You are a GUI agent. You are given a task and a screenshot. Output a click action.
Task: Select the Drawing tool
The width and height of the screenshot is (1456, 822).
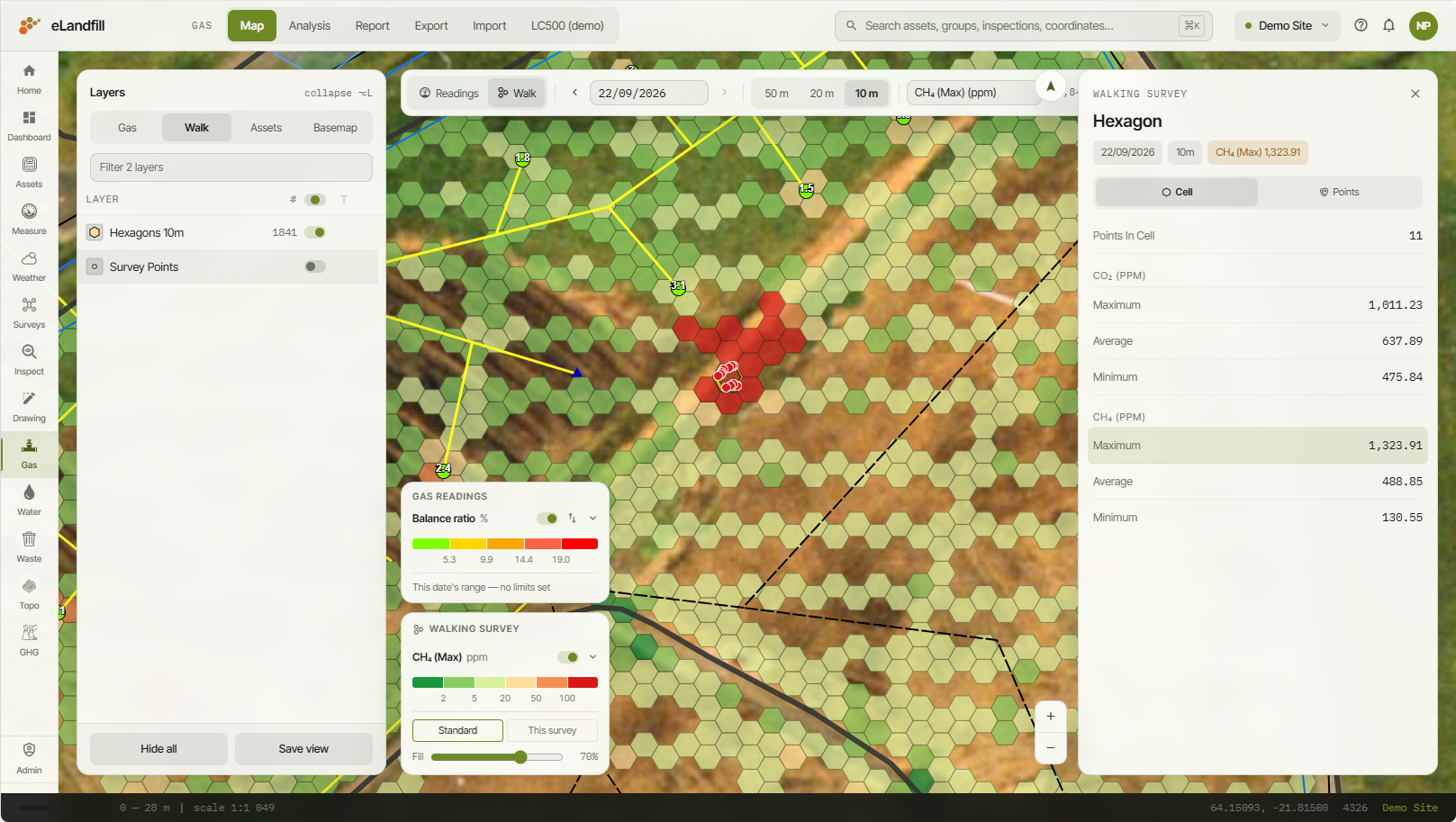29,407
